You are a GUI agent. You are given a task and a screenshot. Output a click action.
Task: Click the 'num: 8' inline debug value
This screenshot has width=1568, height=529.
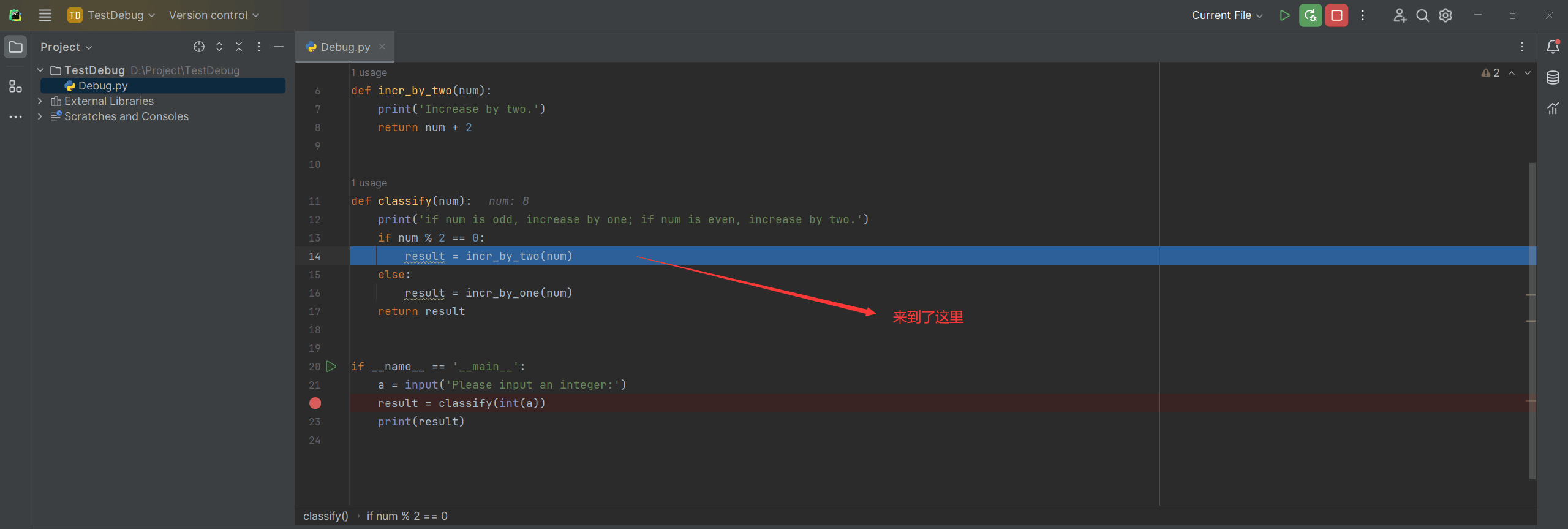pyautogui.click(x=508, y=201)
